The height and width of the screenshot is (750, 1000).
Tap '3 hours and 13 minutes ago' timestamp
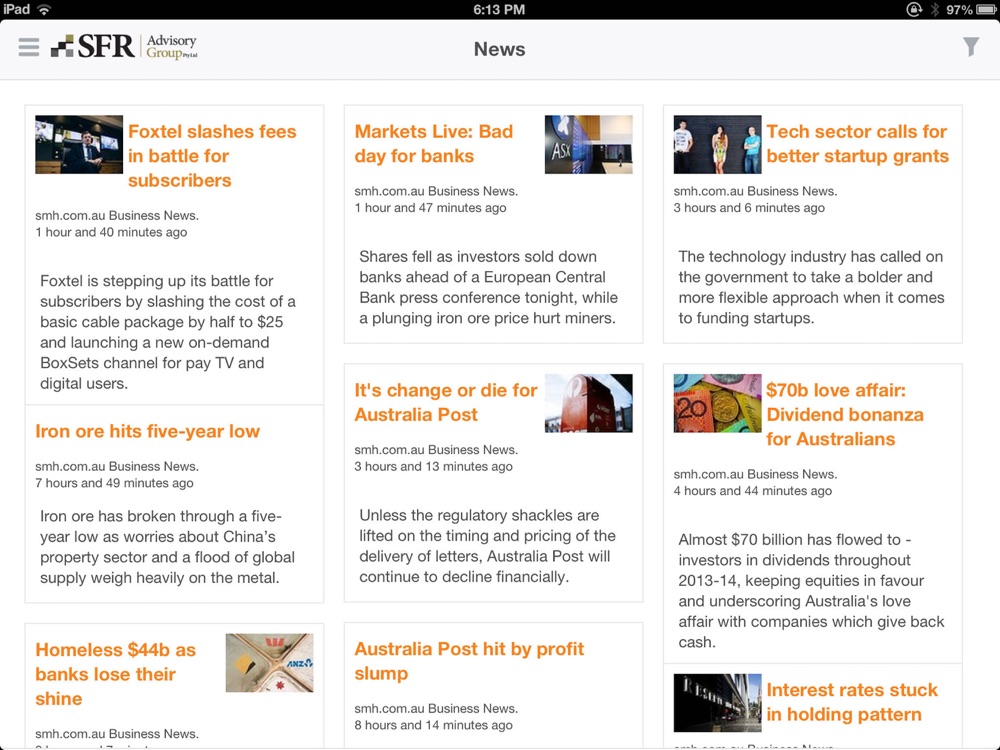click(434, 466)
